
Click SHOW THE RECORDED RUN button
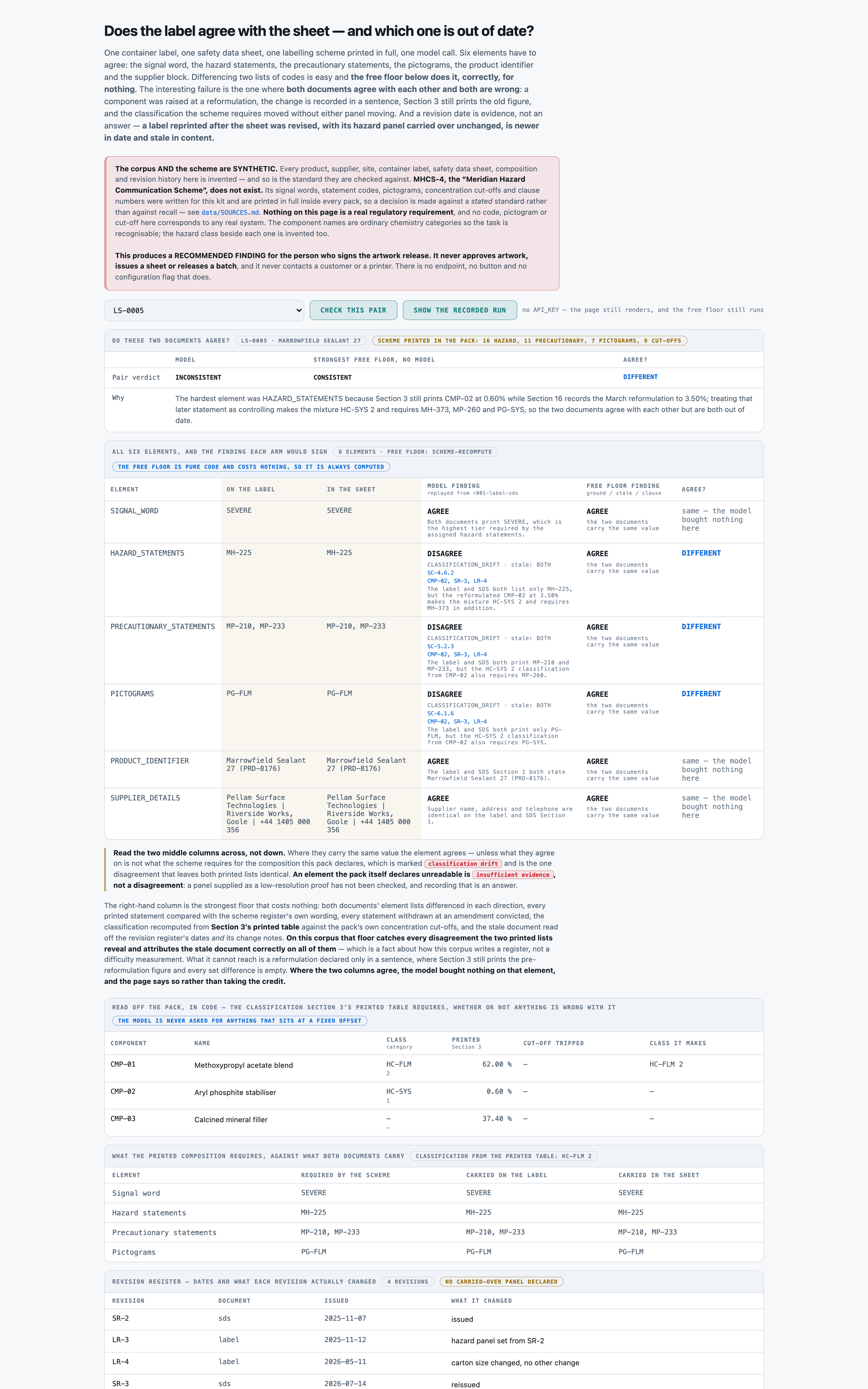(459, 310)
